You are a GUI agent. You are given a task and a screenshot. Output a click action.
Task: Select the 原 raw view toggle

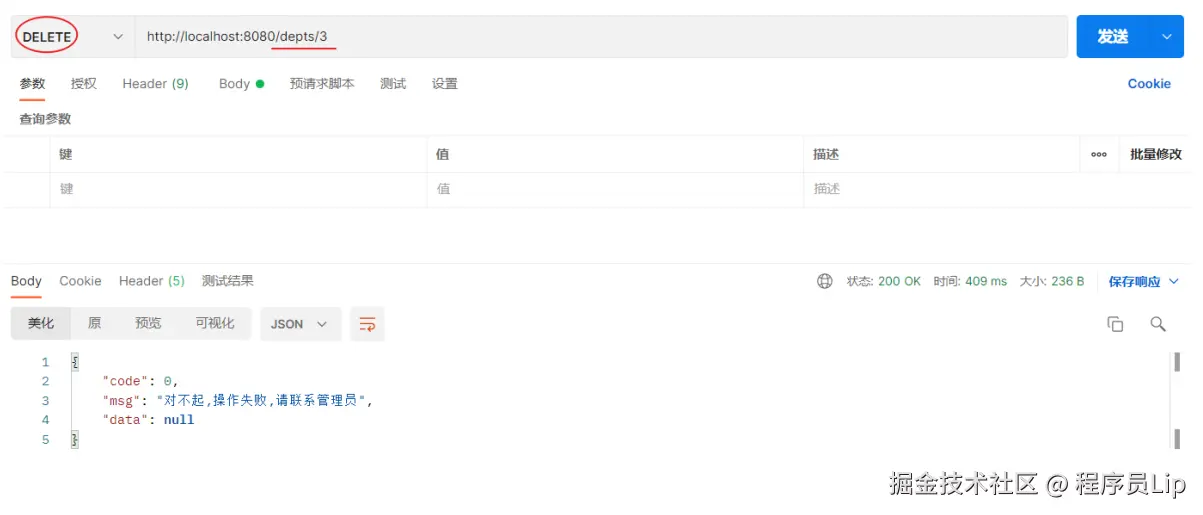click(94, 324)
